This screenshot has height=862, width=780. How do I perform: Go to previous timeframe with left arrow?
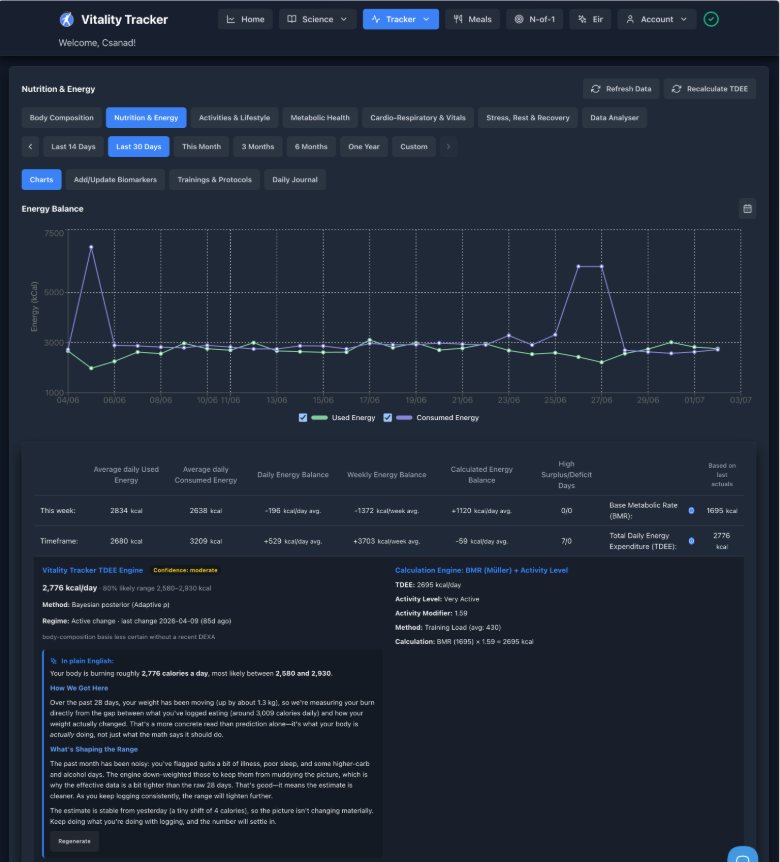click(x=30, y=147)
